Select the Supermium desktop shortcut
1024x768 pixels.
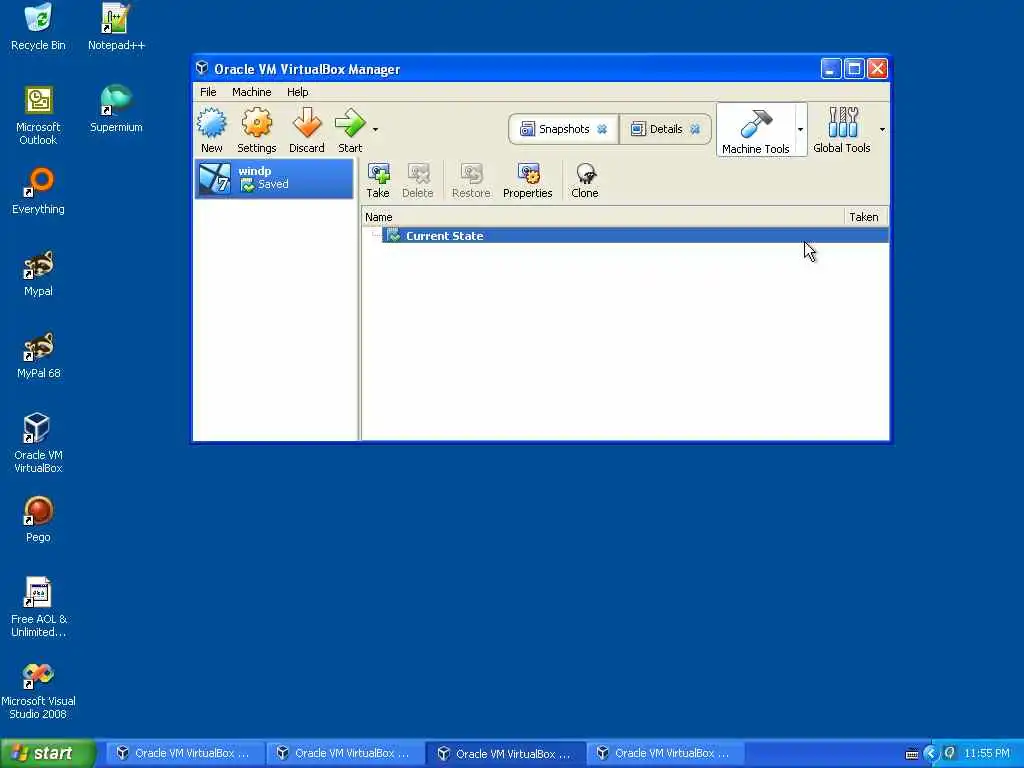click(x=116, y=109)
